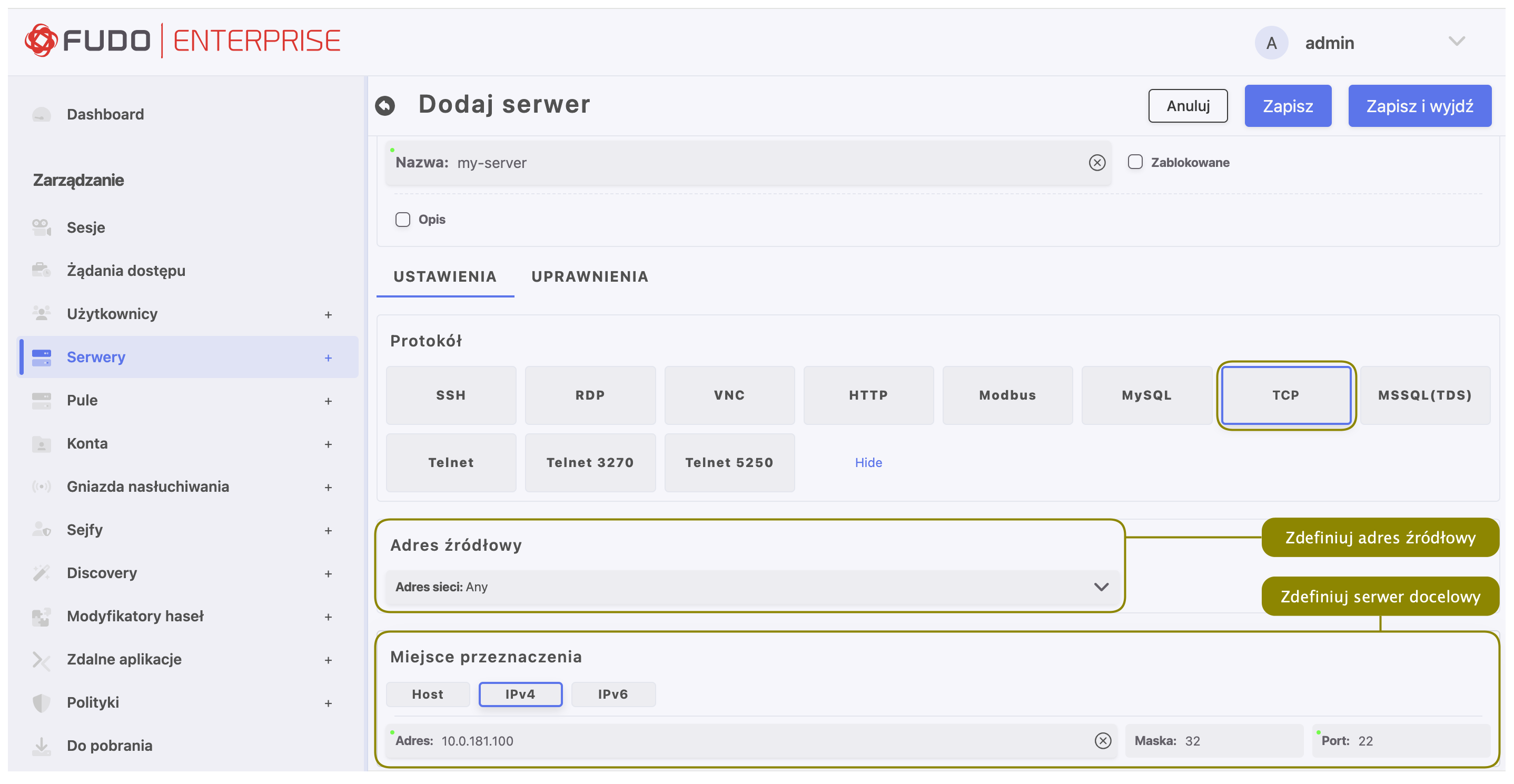The width and height of the screenshot is (1514, 784).
Task: Clear the Nazwa field with X icon
Action: pyautogui.click(x=1097, y=163)
